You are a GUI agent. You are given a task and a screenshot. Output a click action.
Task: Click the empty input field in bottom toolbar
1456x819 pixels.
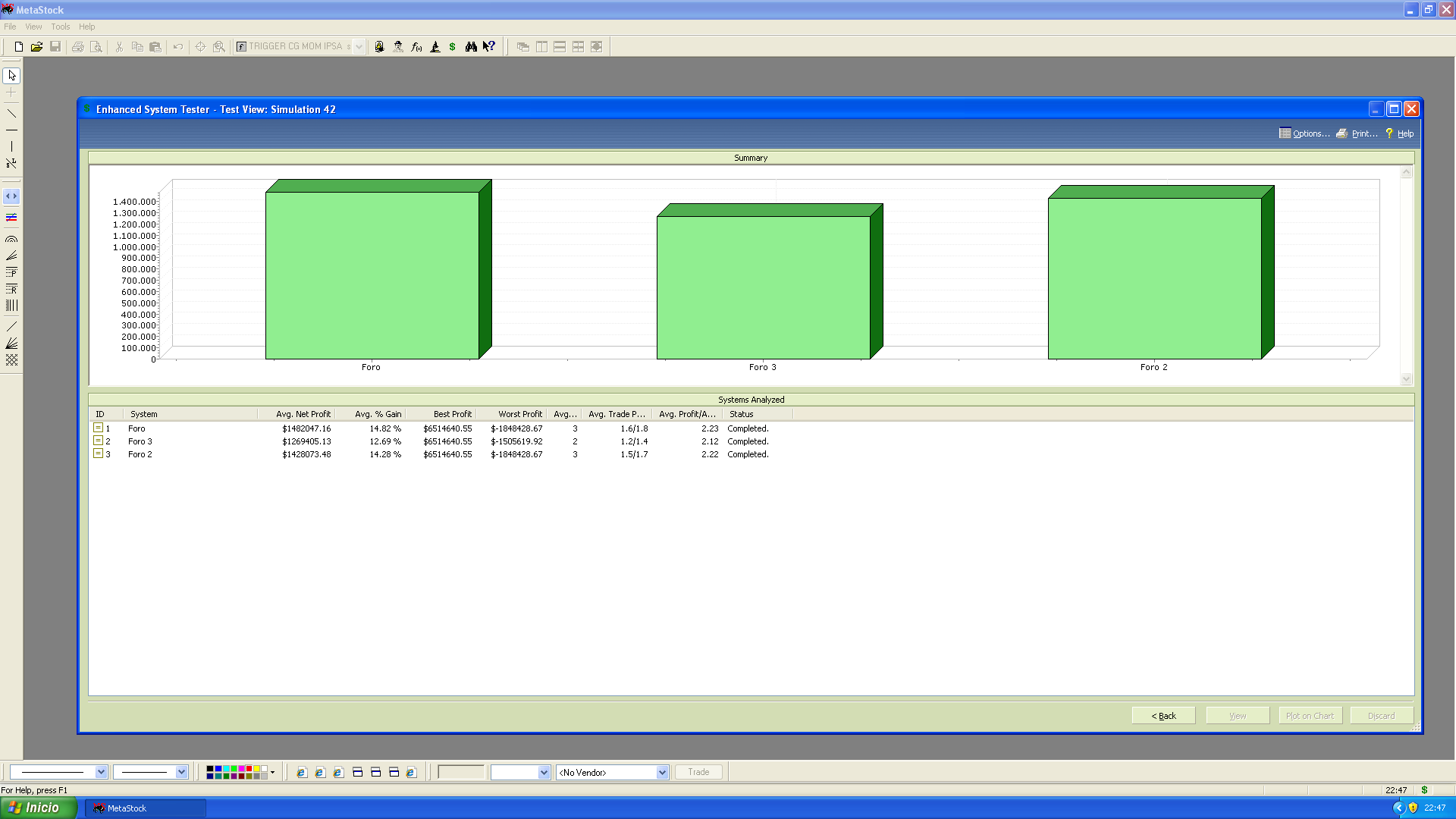click(461, 772)
